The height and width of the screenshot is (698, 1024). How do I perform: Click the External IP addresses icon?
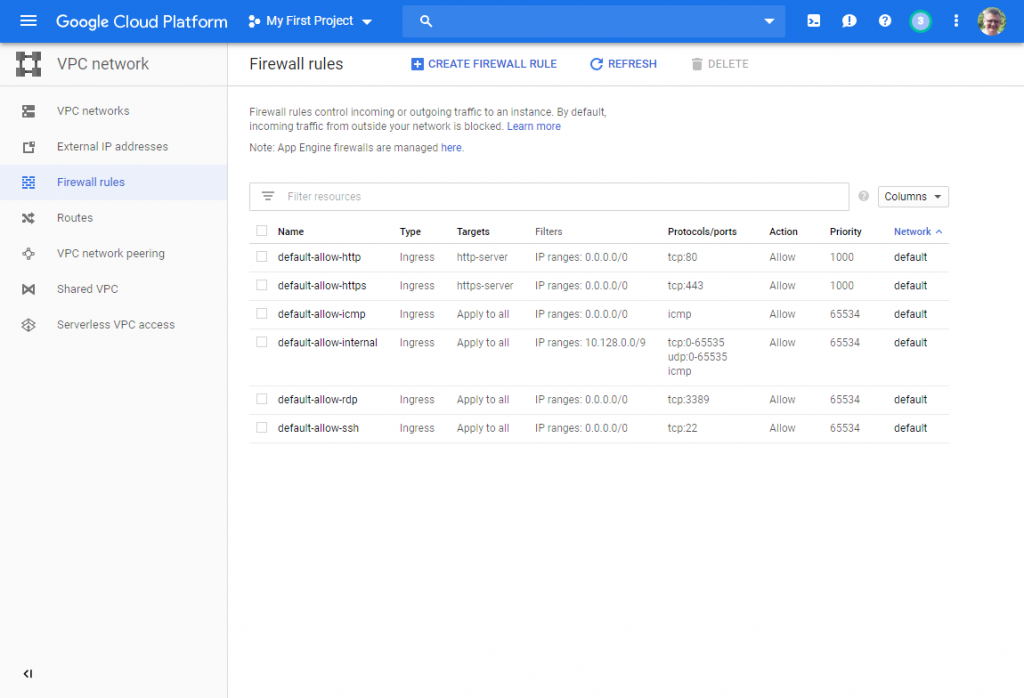[x=28, y=147]
